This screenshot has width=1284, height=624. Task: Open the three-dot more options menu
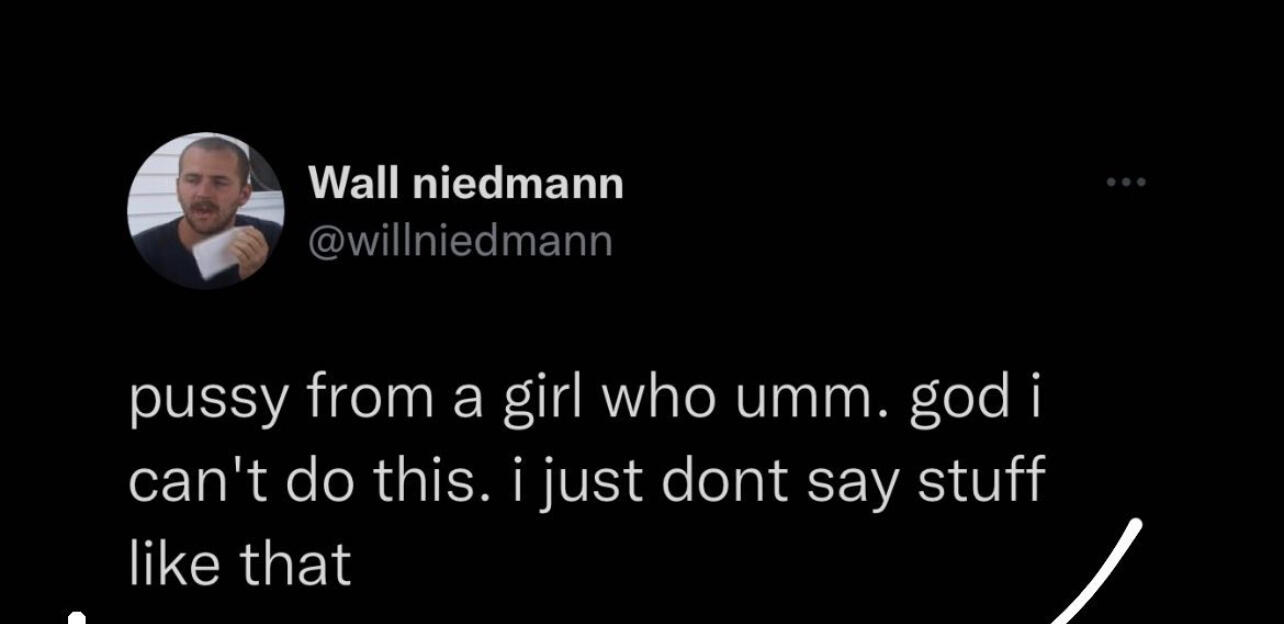1128,183
